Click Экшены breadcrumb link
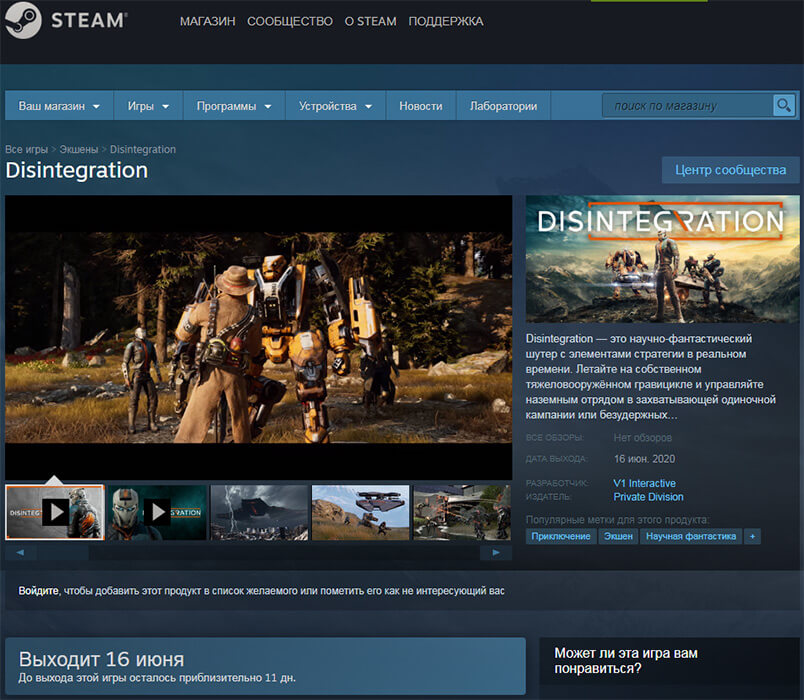 78,149
